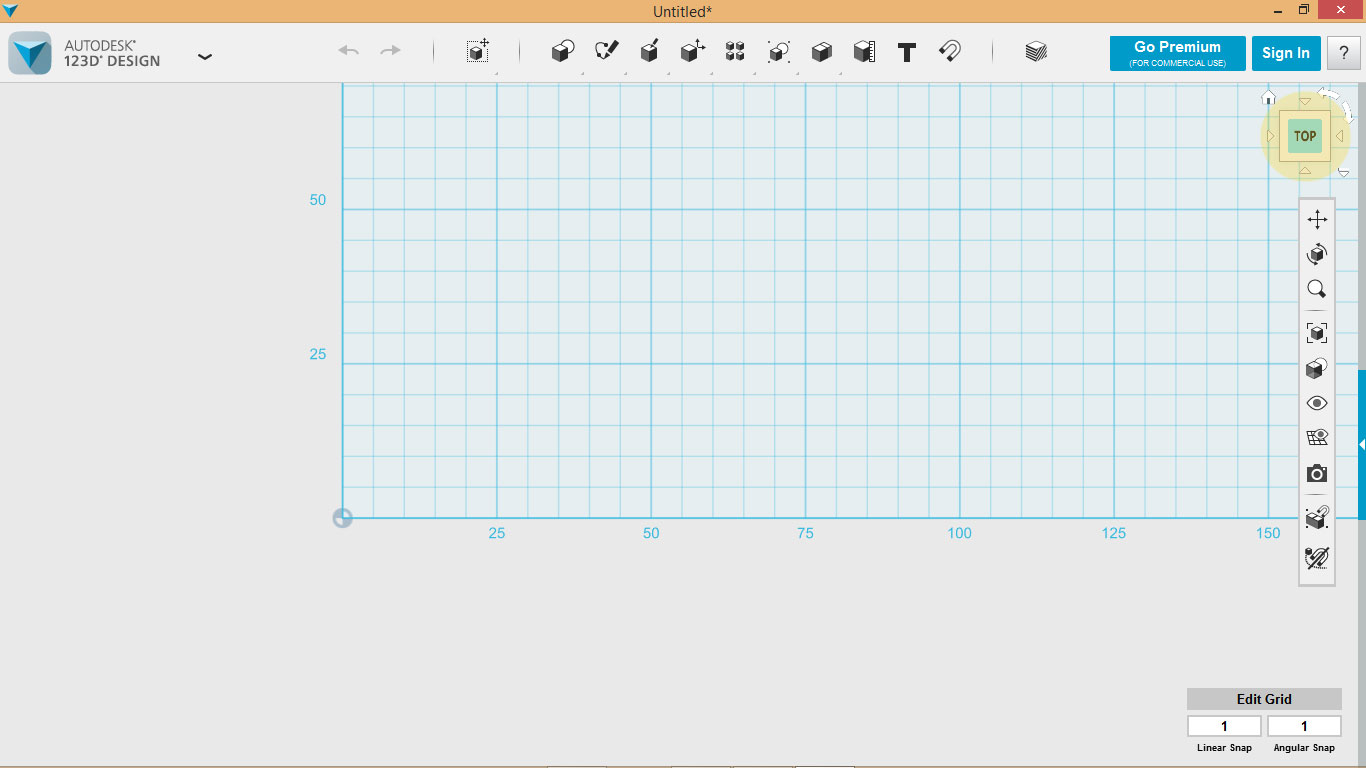Click the Linear Snap value field
1366x768 pixels.
pyautogui.click(x=1223, y=725)
